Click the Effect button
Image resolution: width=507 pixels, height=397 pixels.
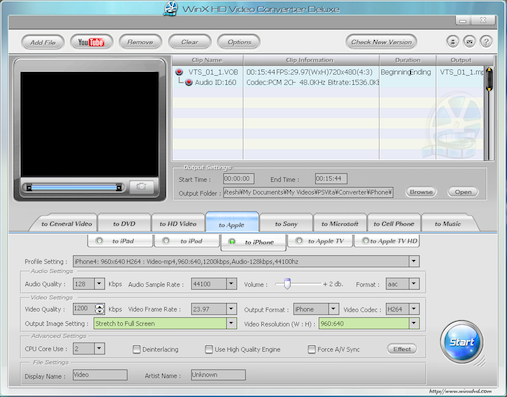(x=402, y=349)
